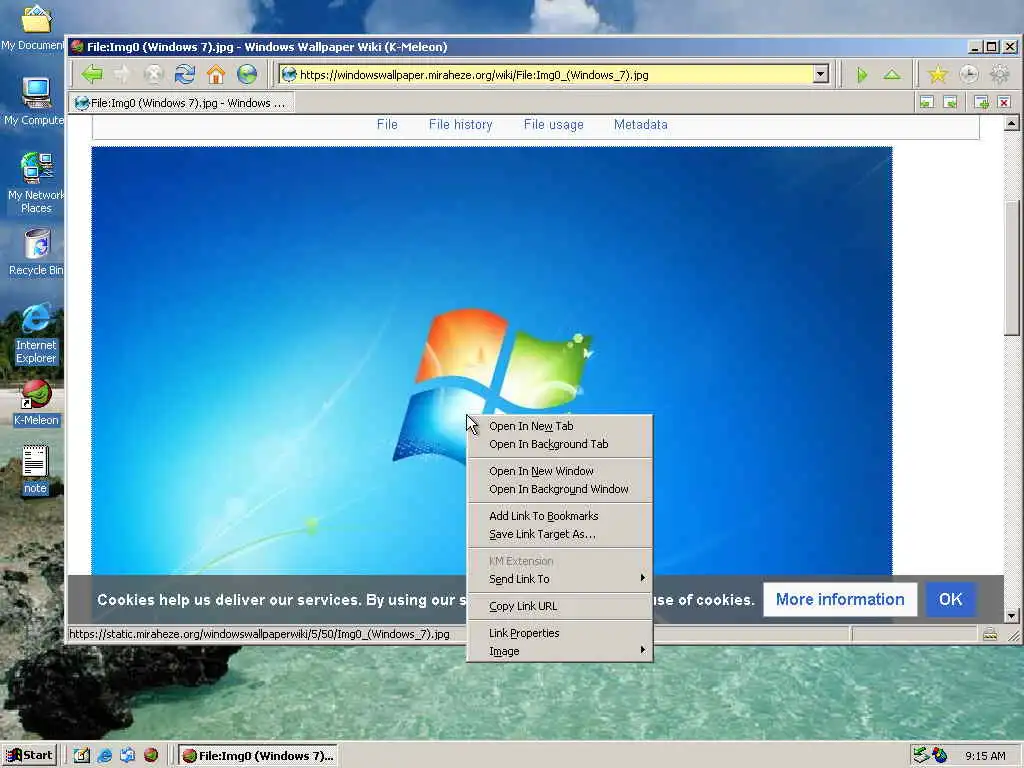The height and width of the screenshot is (768, 1024).
Task: Choose Save Link Target As...
Action: (560, 534)
